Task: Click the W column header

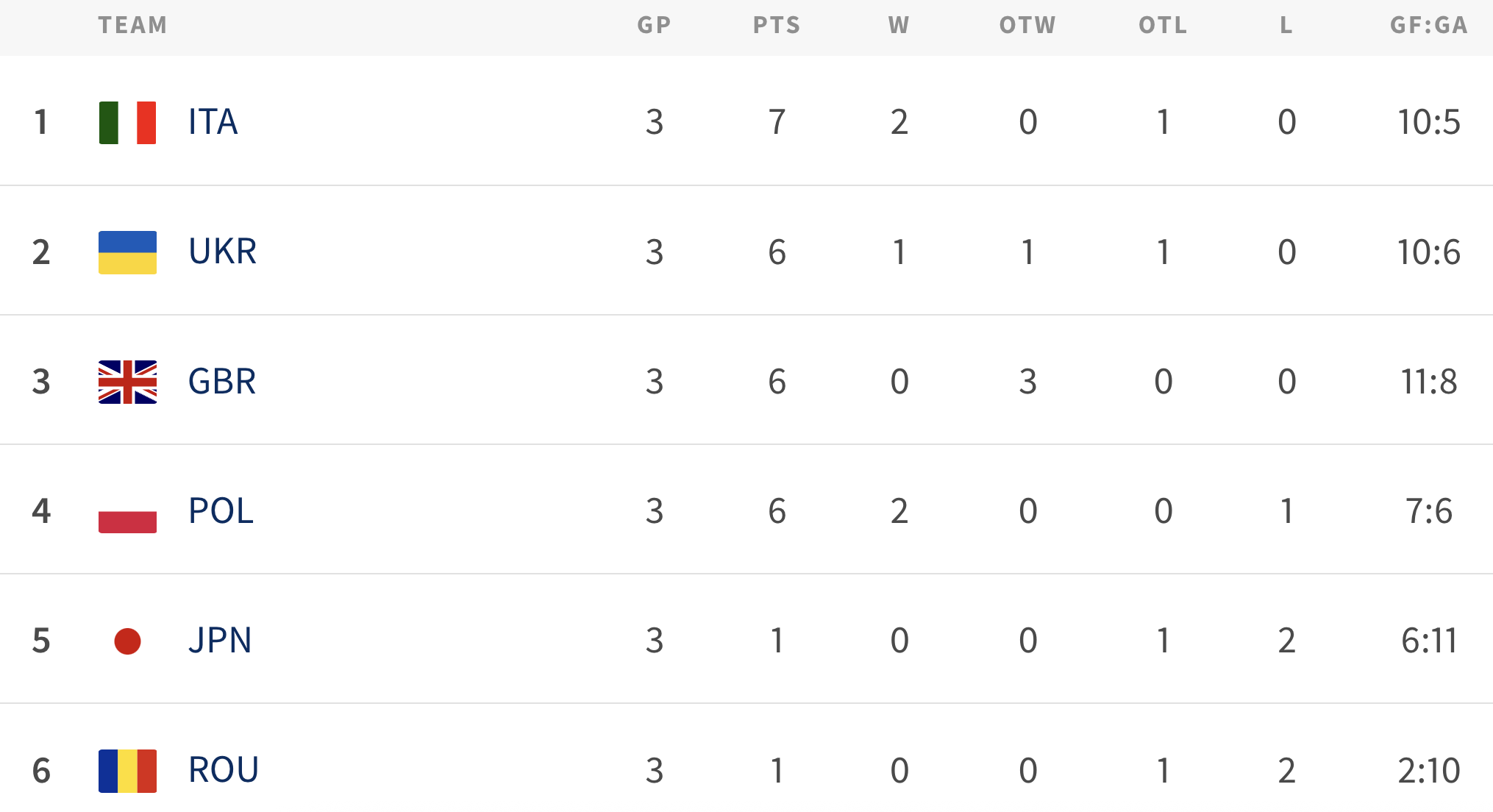Action: [898, 26]
